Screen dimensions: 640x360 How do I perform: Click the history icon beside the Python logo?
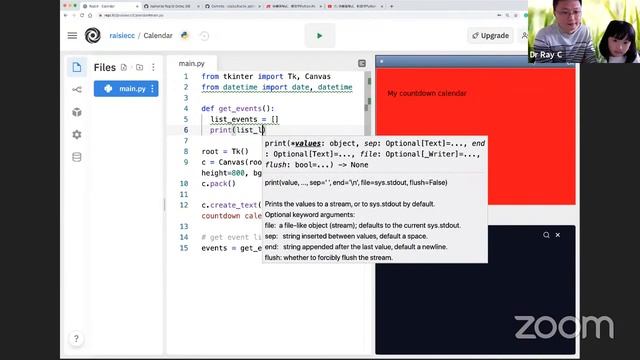pyautogui.click(x=204, y=36)
